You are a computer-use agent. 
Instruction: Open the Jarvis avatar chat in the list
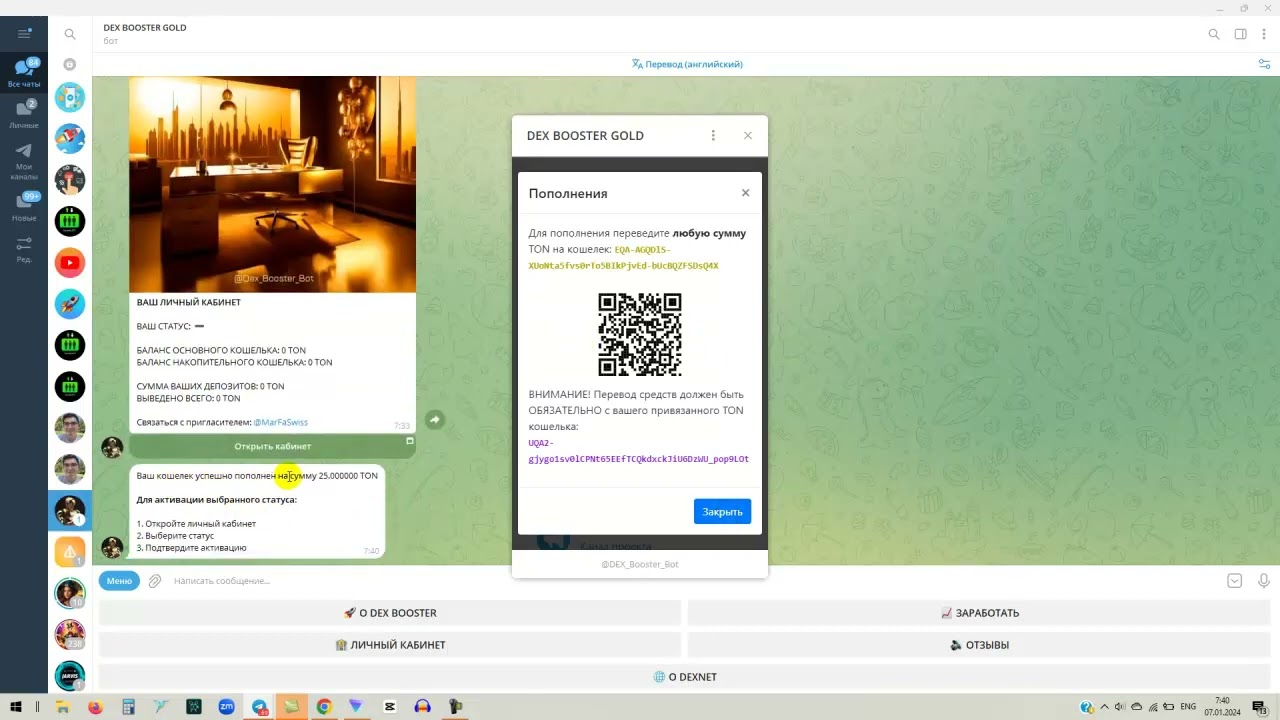70,676
